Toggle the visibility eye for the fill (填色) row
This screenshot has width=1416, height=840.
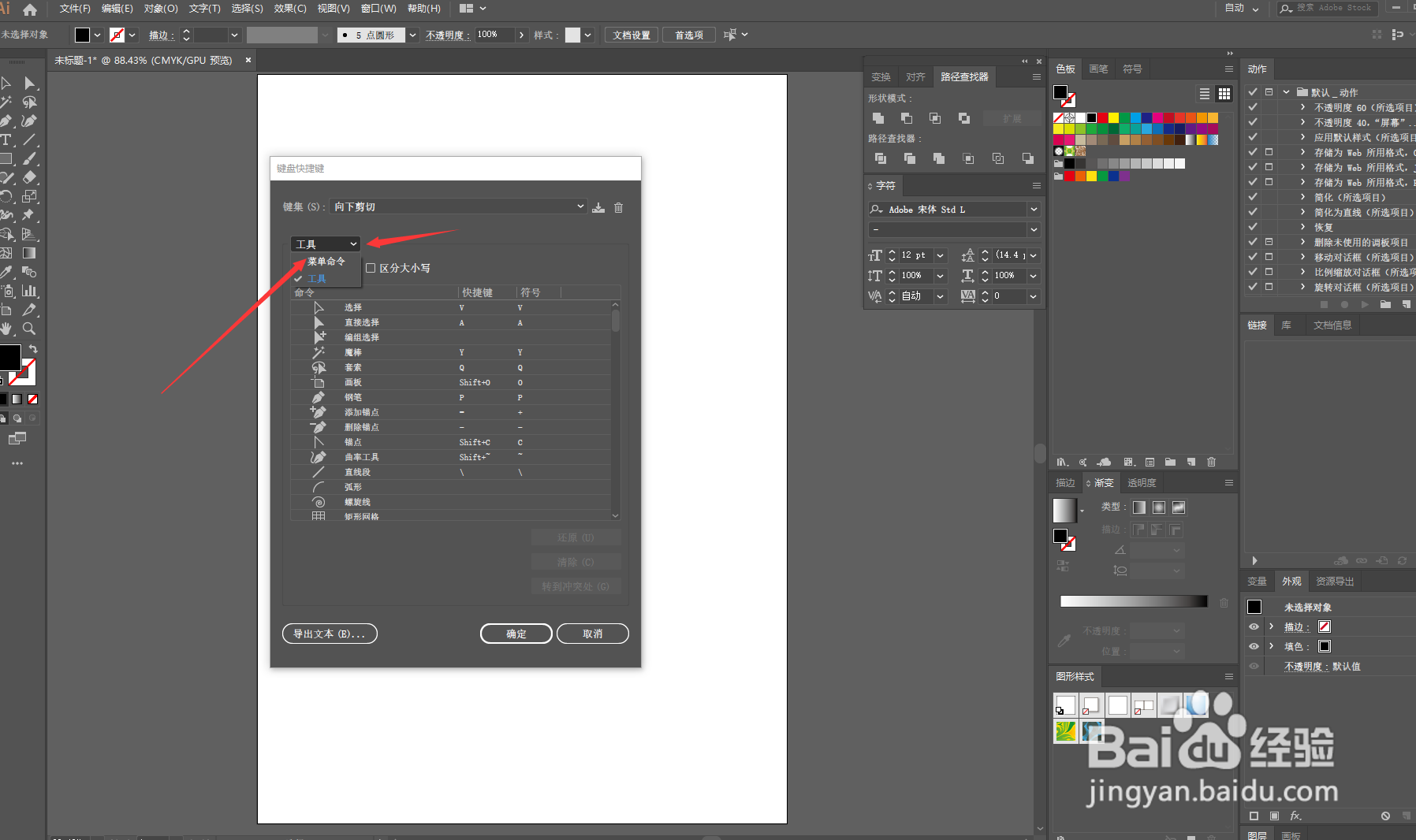[1254, 646]
